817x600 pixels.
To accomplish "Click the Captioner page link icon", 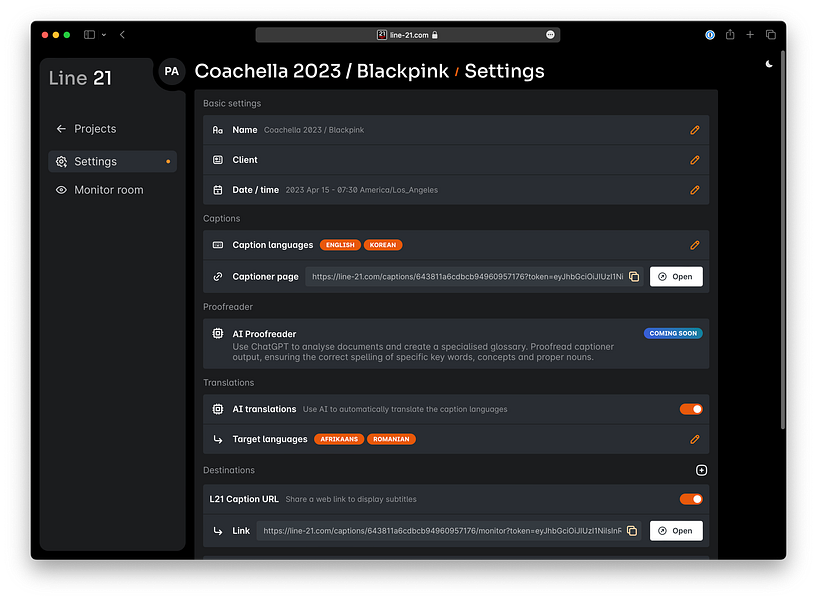I will (218, 277).
